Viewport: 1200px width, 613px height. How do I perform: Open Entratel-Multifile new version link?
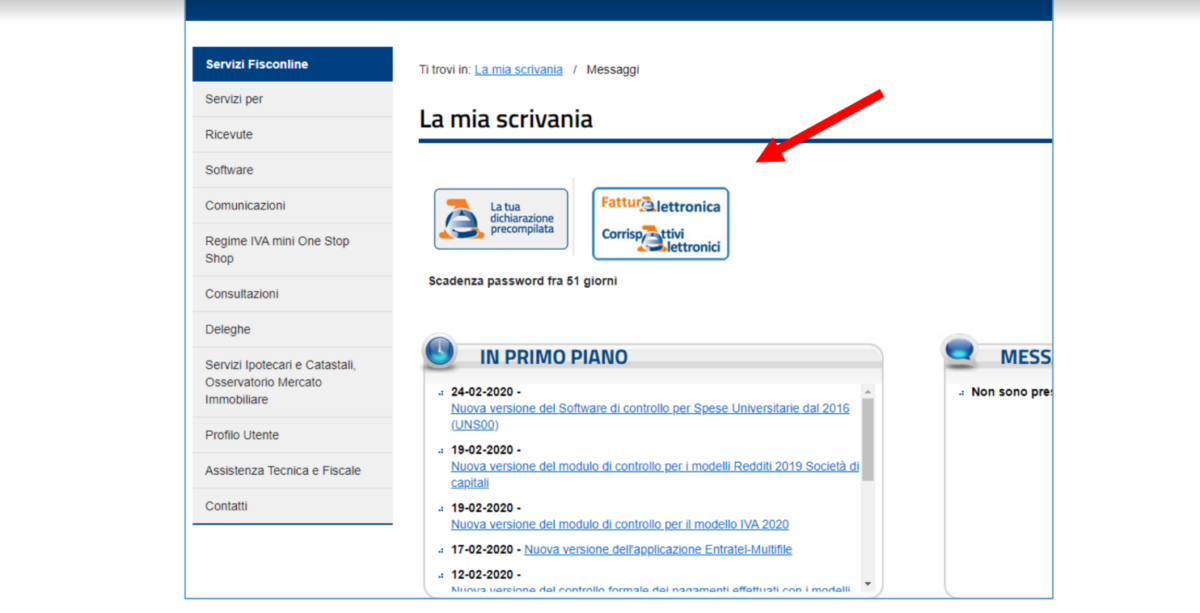(658, 549)
